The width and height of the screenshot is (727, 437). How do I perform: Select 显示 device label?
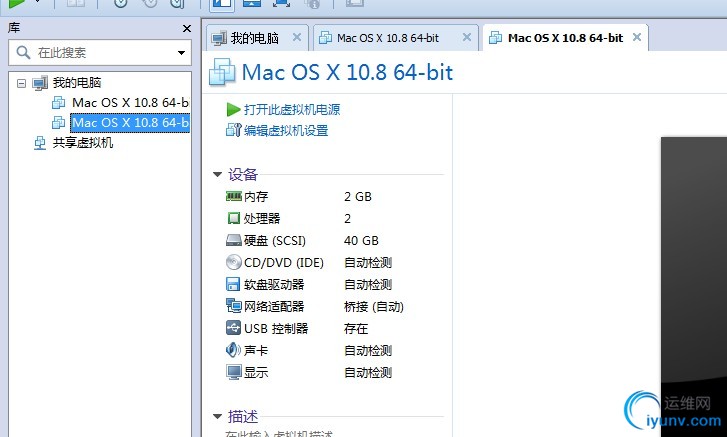point(256,373)
